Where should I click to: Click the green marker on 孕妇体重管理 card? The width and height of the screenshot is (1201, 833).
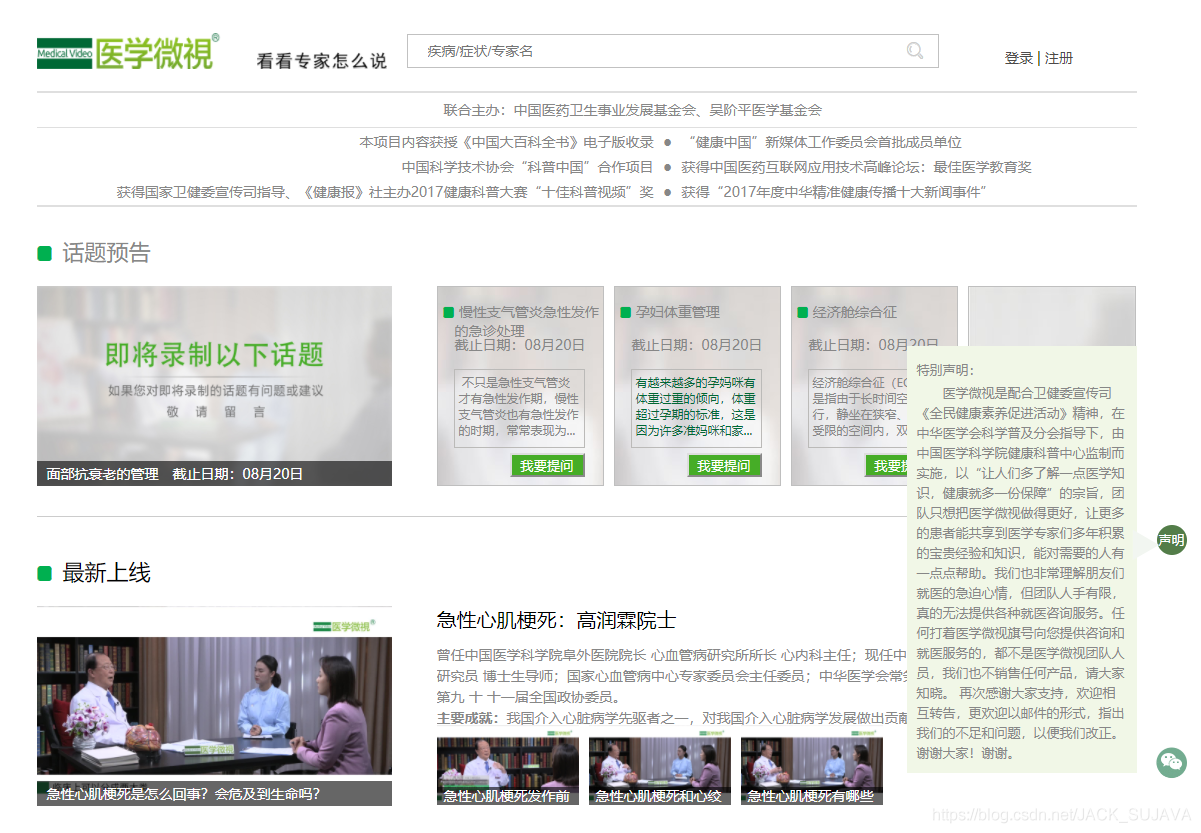coord(624,312)
